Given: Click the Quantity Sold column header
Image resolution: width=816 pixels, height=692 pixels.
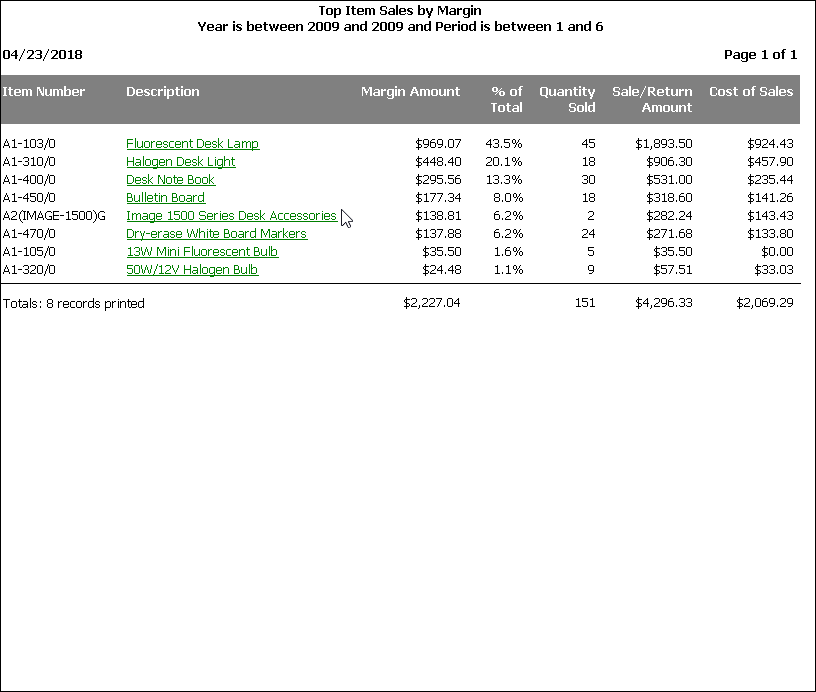Looking at the screenshot, I should coord(567,99).
